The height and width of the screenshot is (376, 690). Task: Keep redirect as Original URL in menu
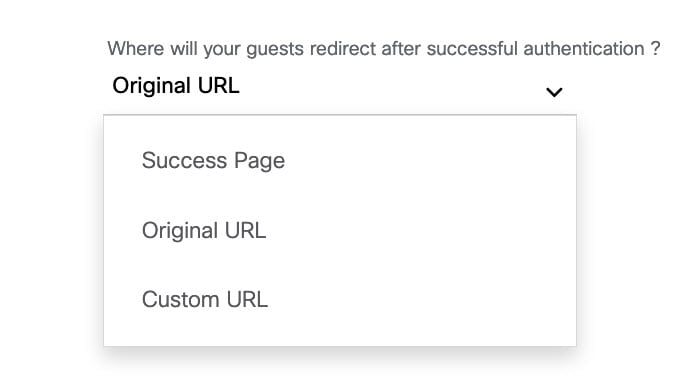(x=340, y=230)
